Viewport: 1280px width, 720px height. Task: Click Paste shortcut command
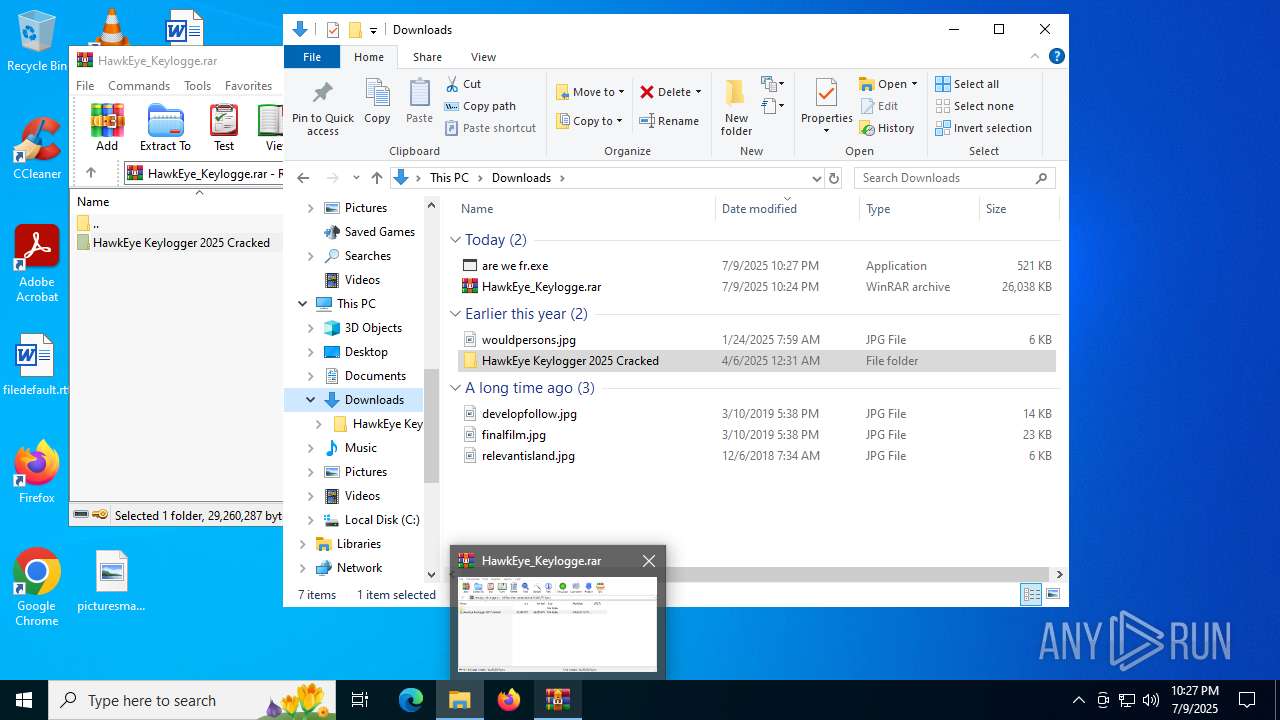(x=490, y=128)
